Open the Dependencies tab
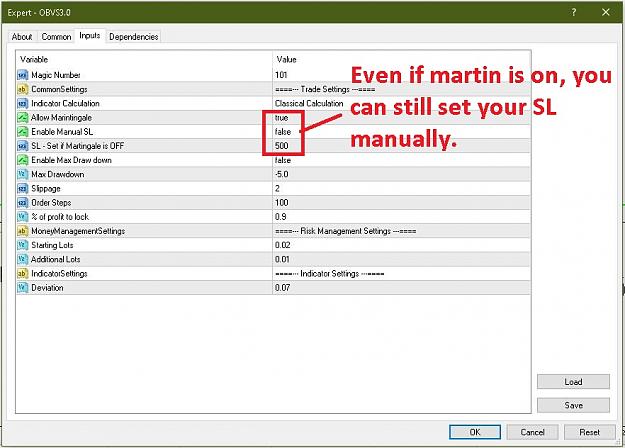The image size is (625, 448). 134,37
